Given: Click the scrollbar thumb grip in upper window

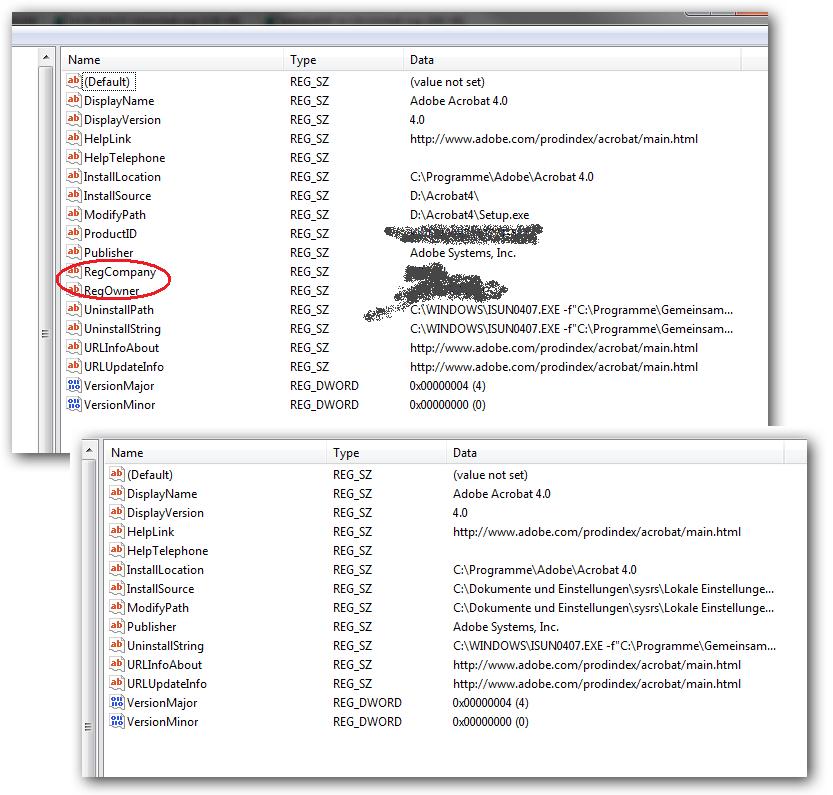Looking at the screenshot, I should click(x=46, y=334).
